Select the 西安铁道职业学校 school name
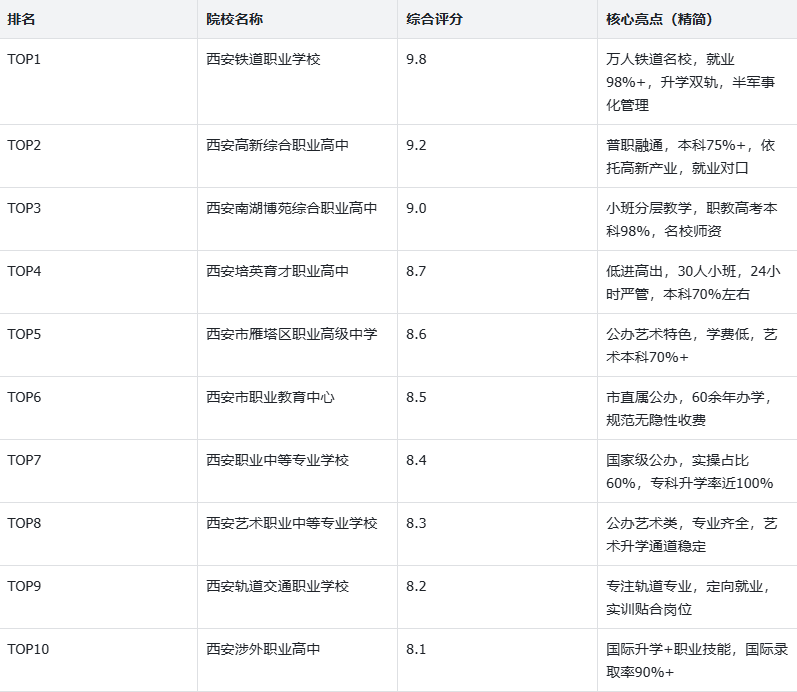 click(263, 60)
